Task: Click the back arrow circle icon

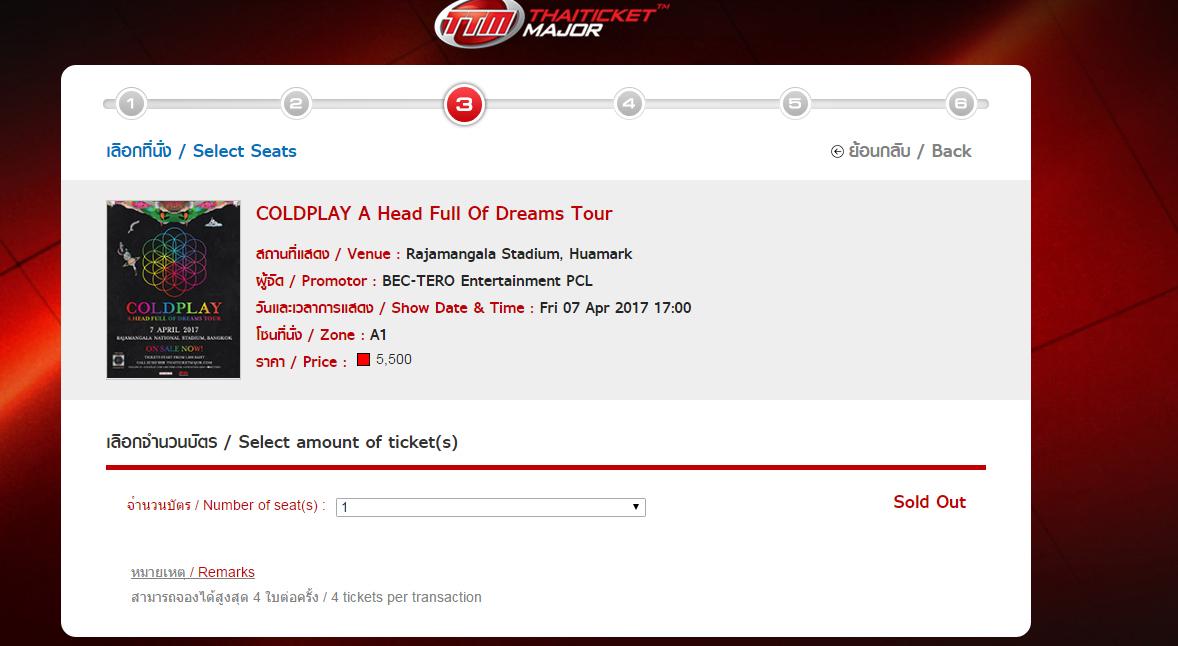Action: coord(837,152)
